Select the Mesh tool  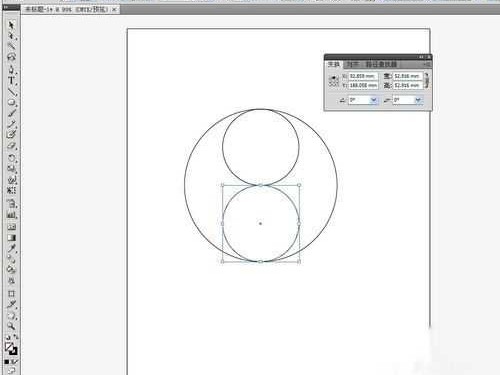[11, 227]
